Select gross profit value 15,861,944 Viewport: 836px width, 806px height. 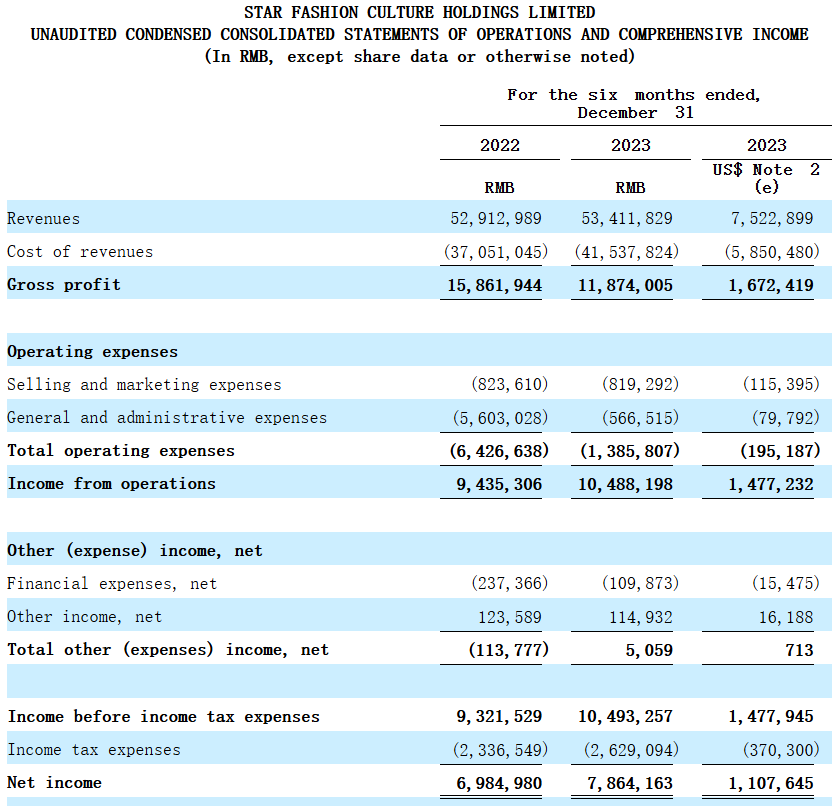click(495, 285)
